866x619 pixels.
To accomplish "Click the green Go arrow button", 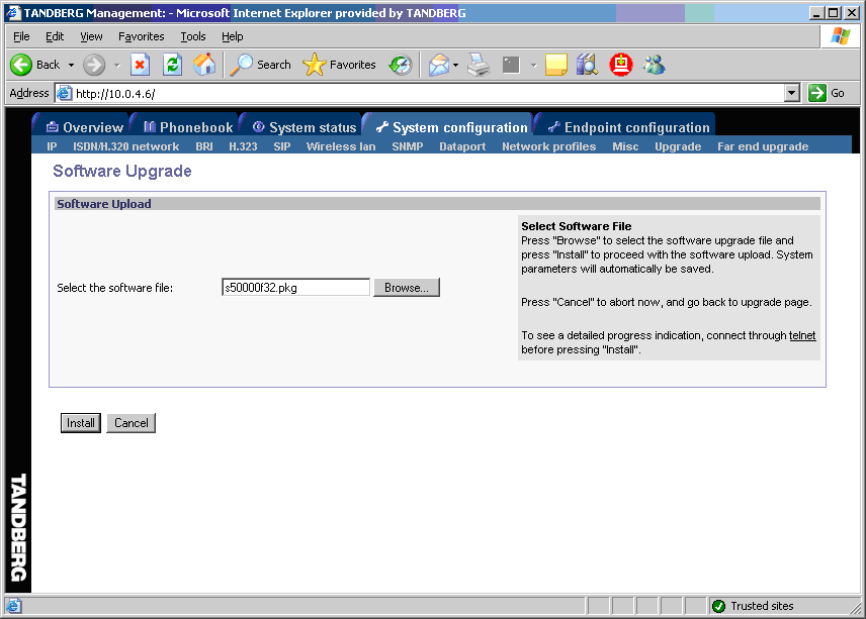I will click(817, 93).
